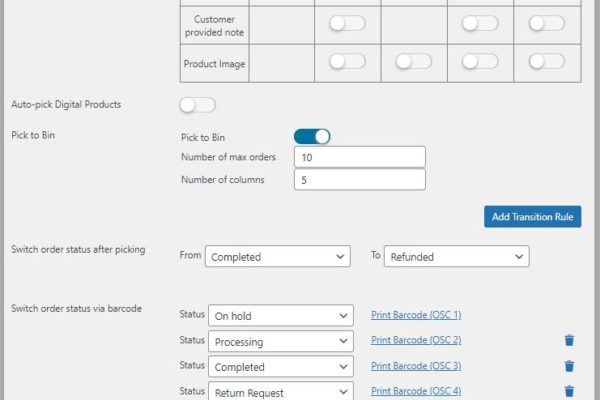Image resolution: width=600 pixels, height=400 pixels.
Task: Delete the Completed barcode status row
Action: 569,367
